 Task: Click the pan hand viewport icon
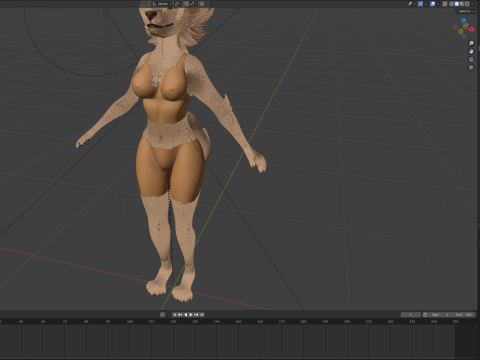(471, 51)
